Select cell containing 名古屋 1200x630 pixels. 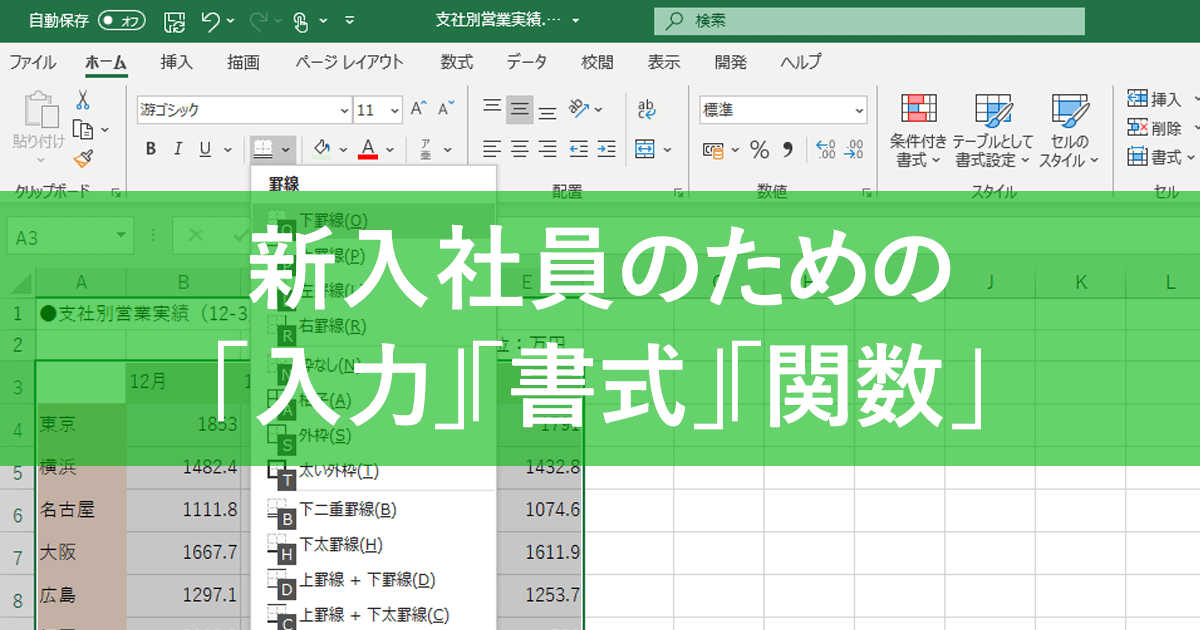(81, 510)
